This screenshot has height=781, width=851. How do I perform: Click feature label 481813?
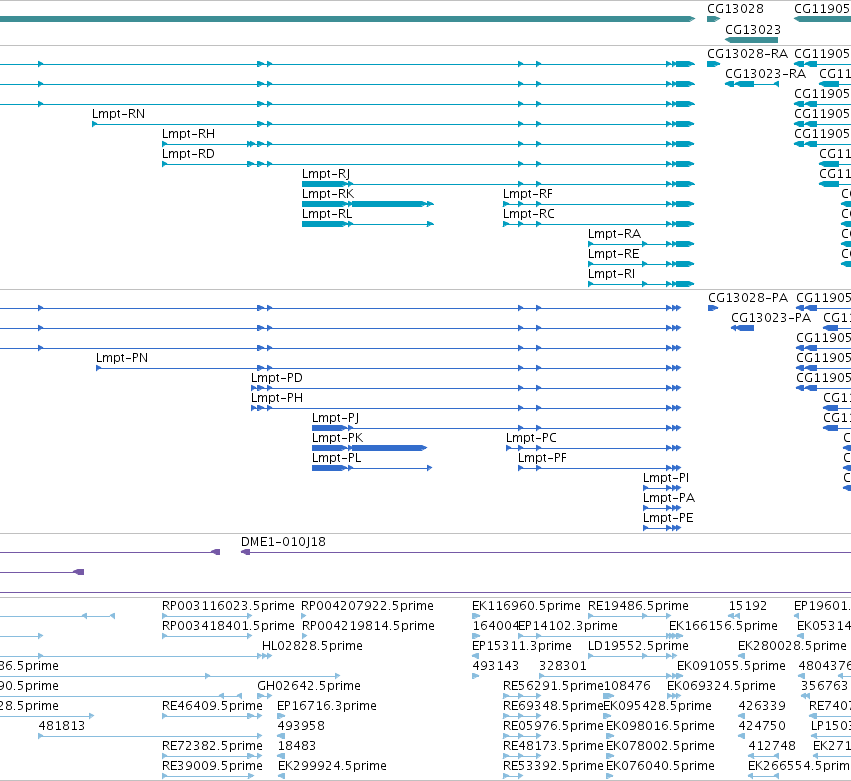click(61, 726)
